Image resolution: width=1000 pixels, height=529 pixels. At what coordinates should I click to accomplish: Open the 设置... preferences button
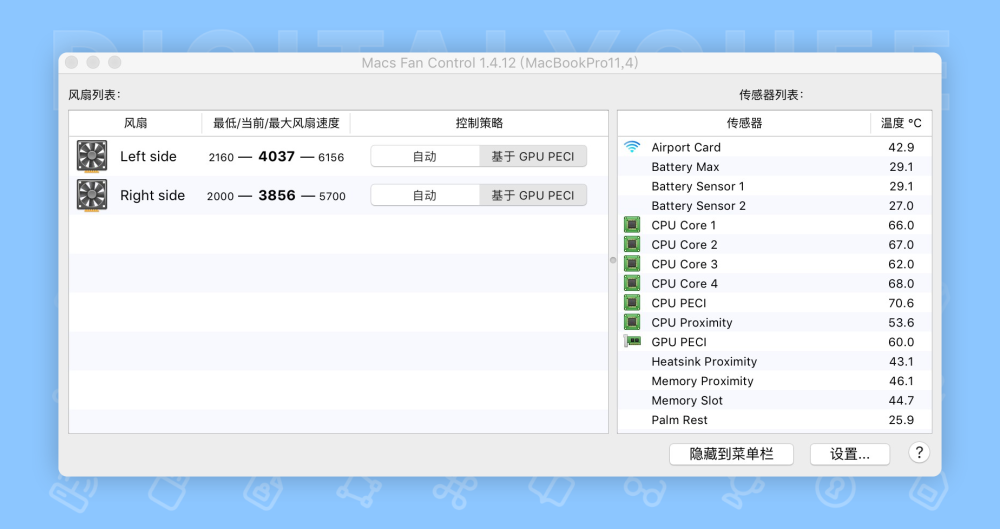click(849, 454)
